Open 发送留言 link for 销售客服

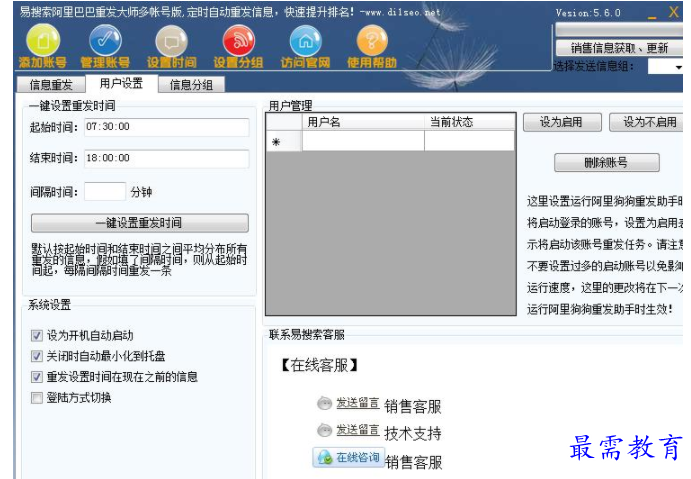[x=357, y=403]
